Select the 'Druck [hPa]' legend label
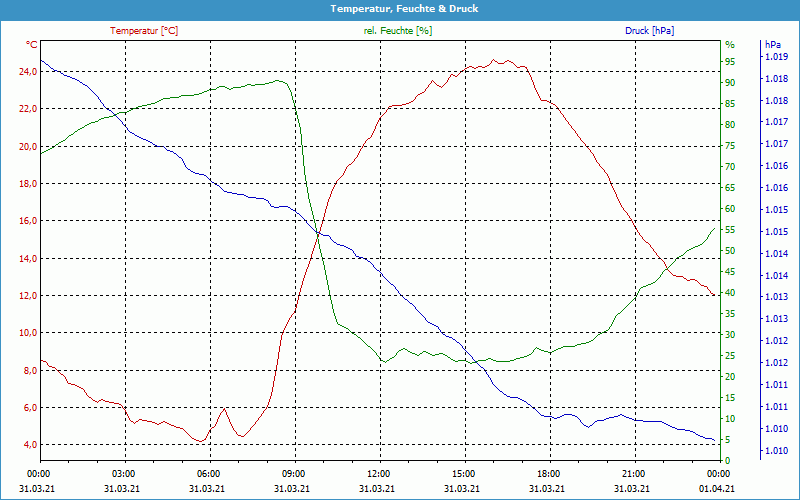Viewport: 800px width, 500px height. point(649,31)
